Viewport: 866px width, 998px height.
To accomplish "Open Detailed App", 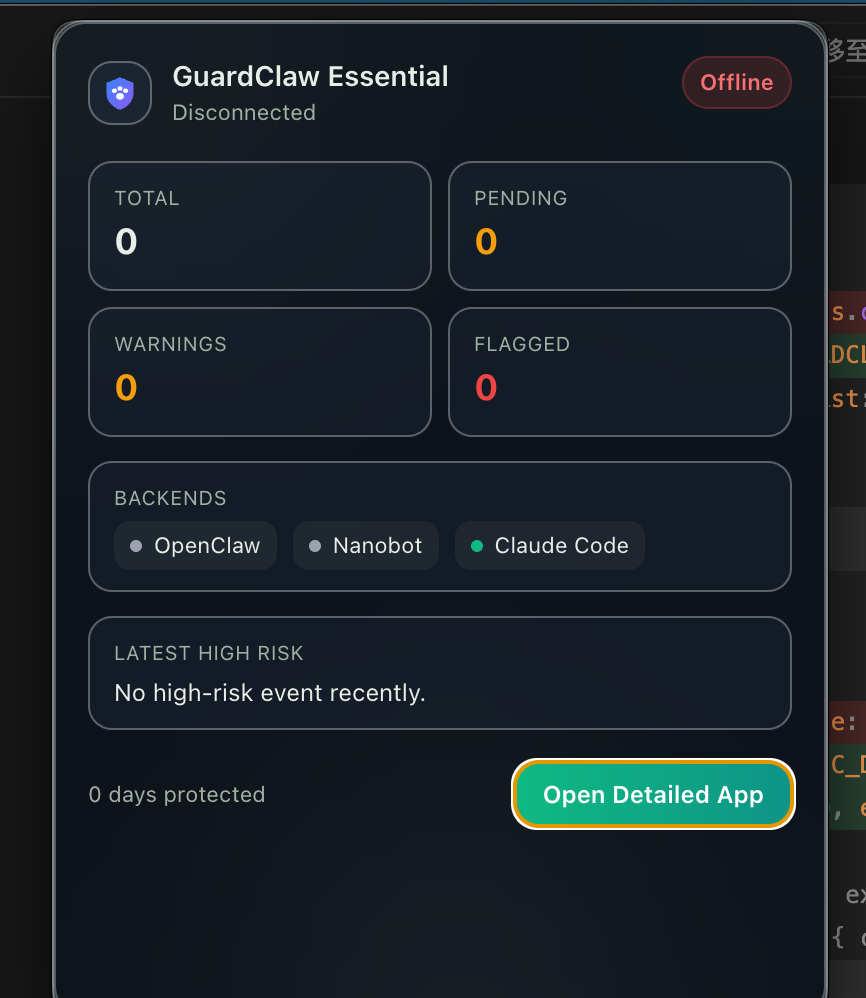I will pos(653,794).
